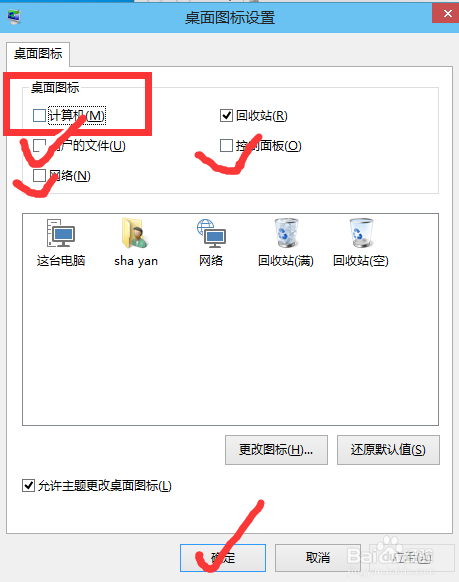Click the 还原默认值(S) restore defaults button
459x582 pixels.
click(x=388, y=450)
